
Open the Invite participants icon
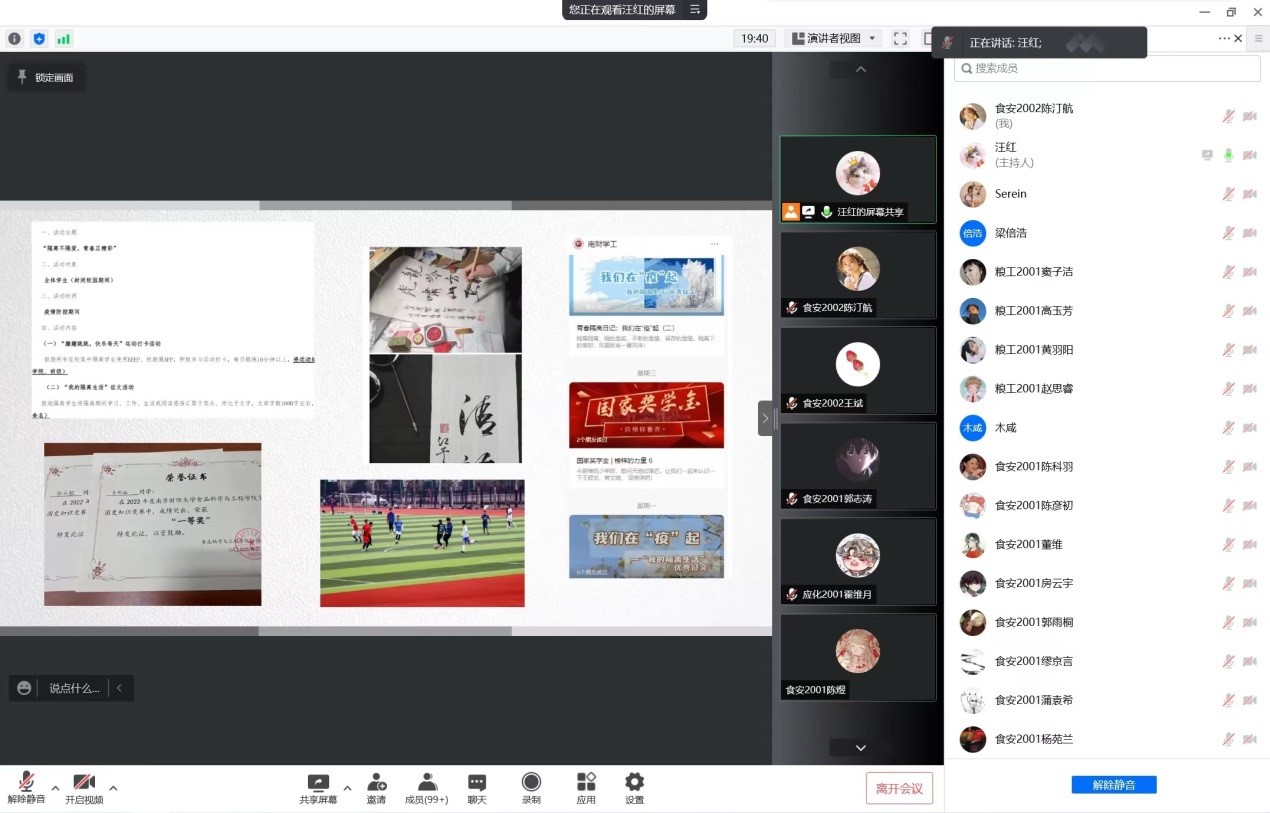click(376, 783)
